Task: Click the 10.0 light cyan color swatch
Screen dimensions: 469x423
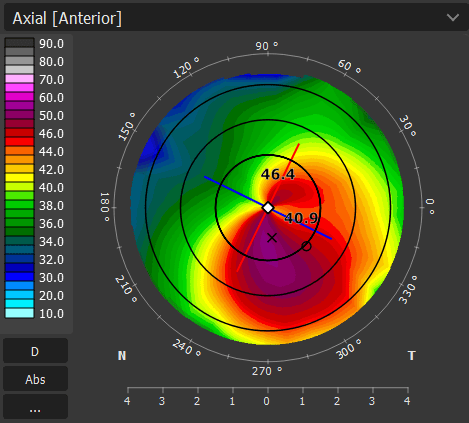Action: pos(19,313)
